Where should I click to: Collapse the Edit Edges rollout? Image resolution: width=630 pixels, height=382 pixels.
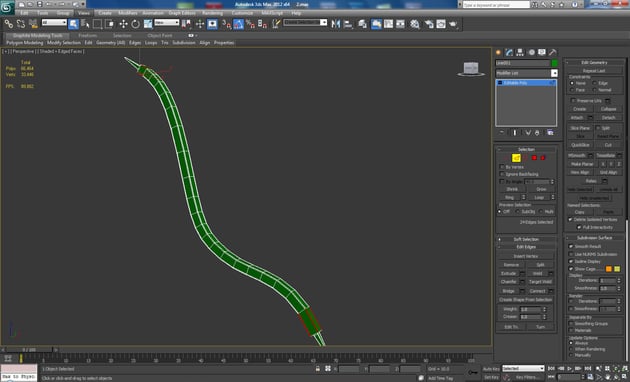(526, 247)
